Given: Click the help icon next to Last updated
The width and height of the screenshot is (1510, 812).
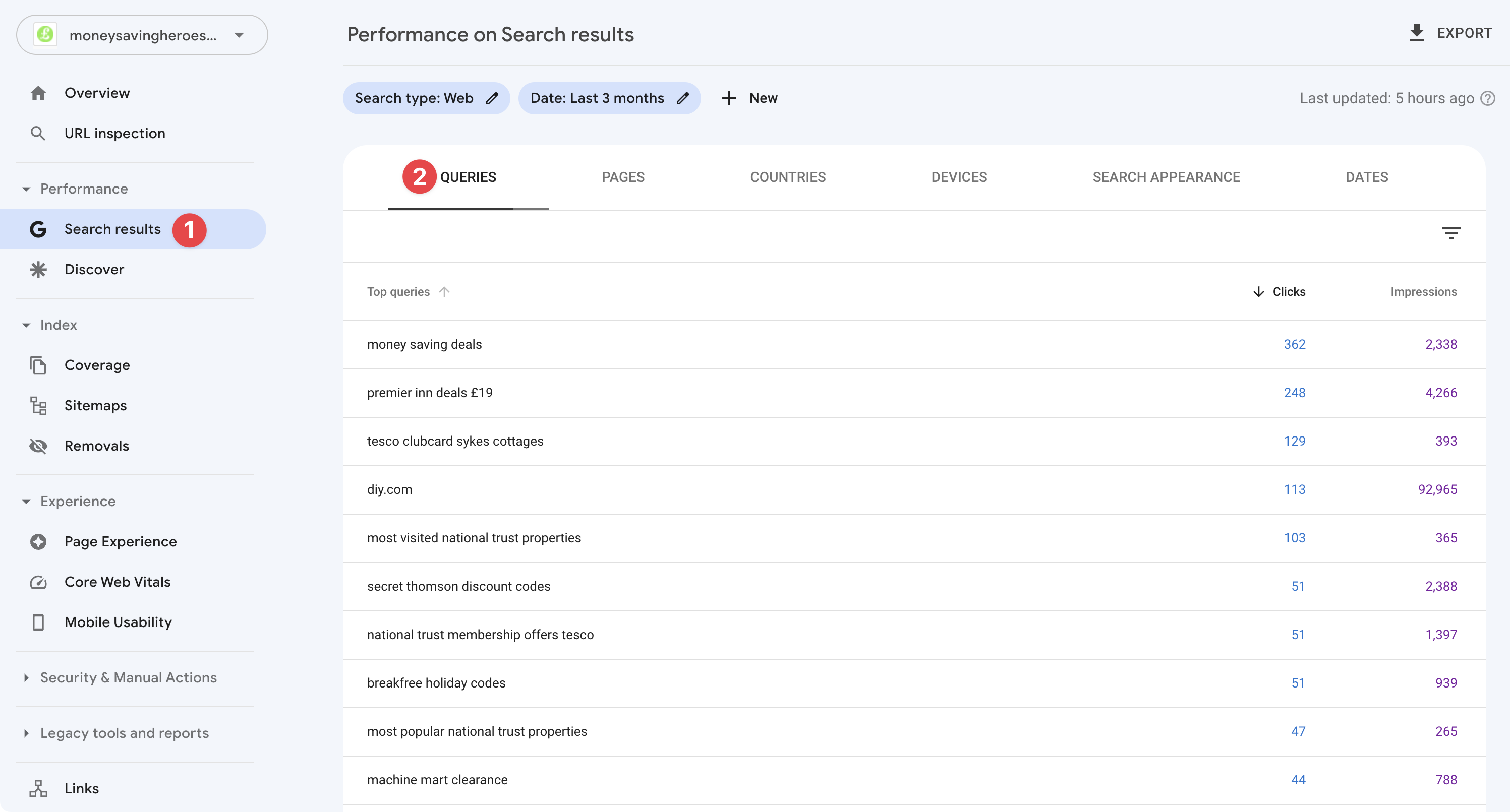Looking at the screenshot, I should 1488,98.
